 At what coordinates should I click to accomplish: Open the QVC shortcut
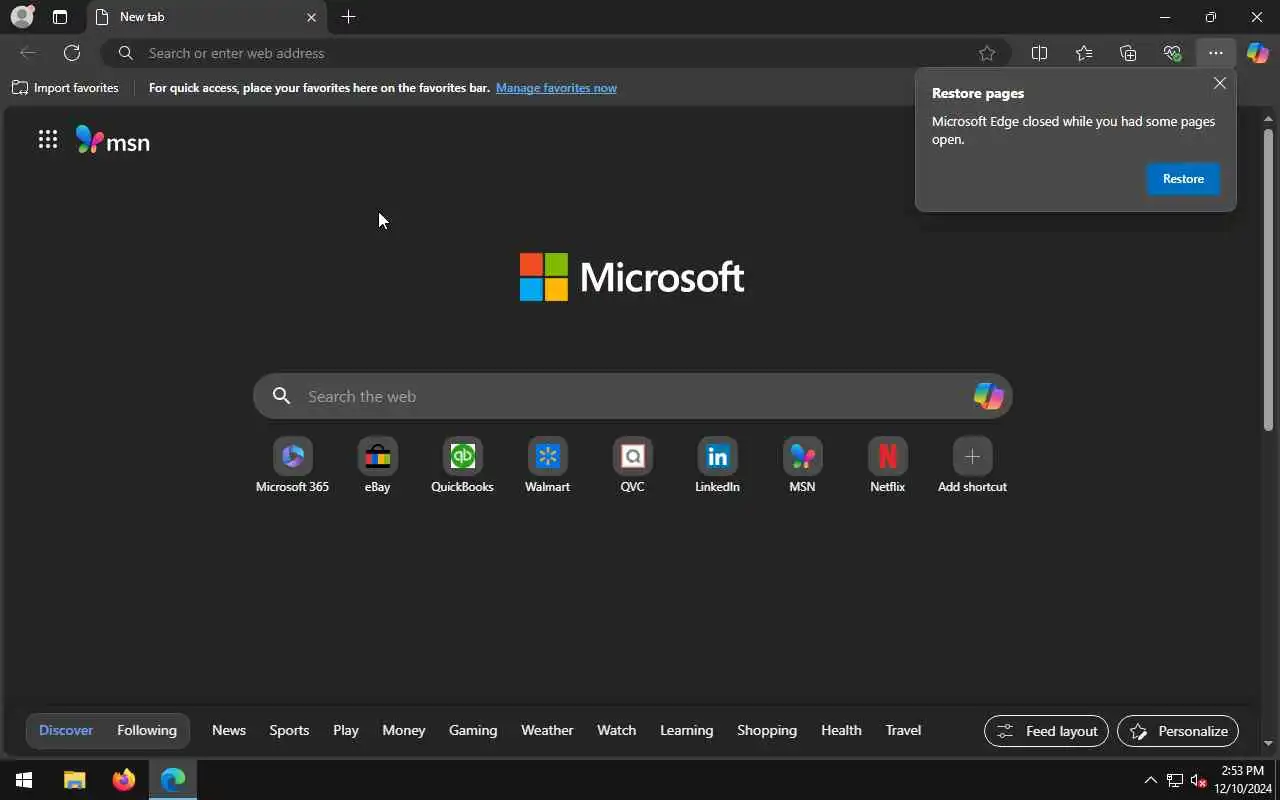(632, 465)
